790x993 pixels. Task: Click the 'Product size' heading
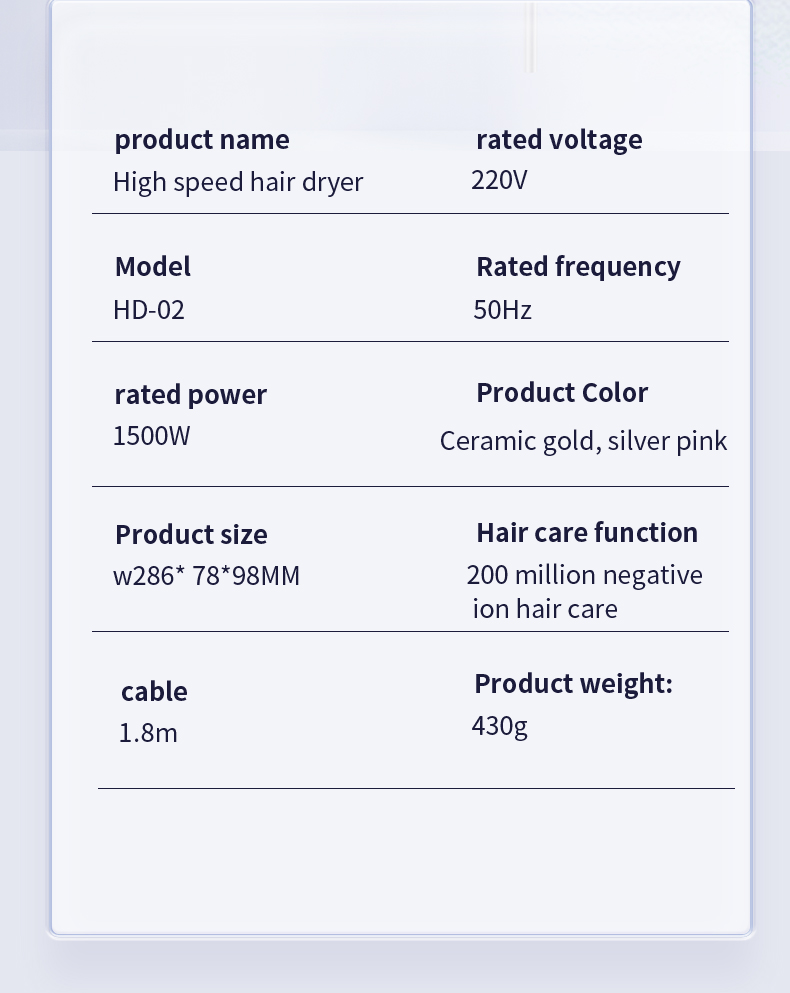pyautogui.click(x=191, y=535)
